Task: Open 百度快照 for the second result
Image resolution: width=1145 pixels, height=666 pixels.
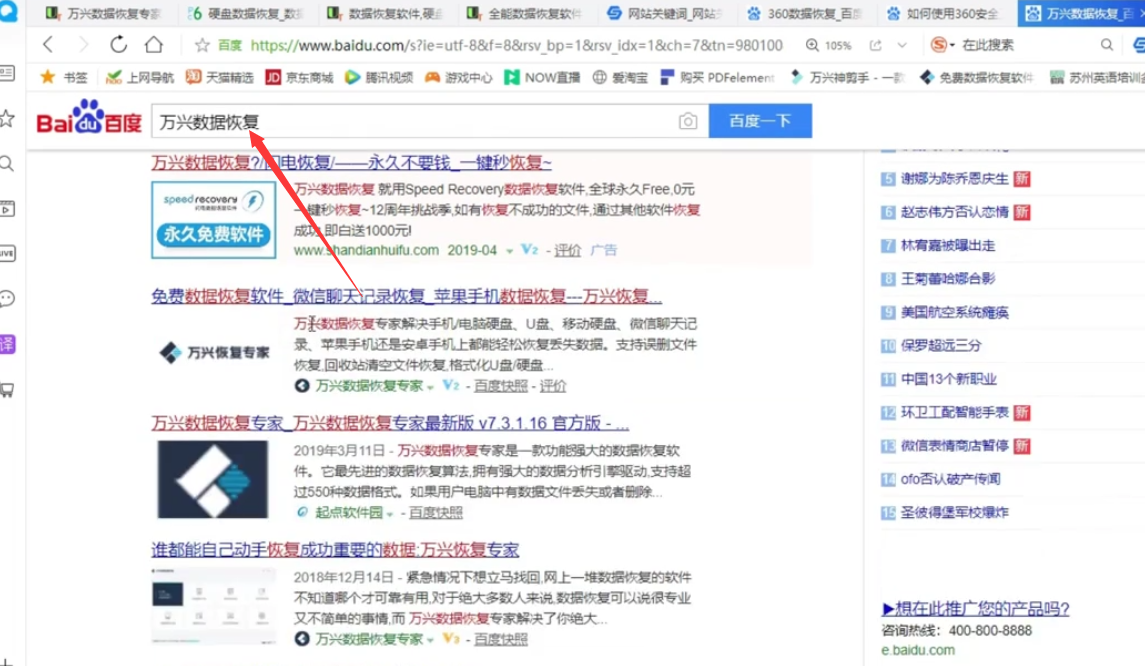Action: point(501,386)
